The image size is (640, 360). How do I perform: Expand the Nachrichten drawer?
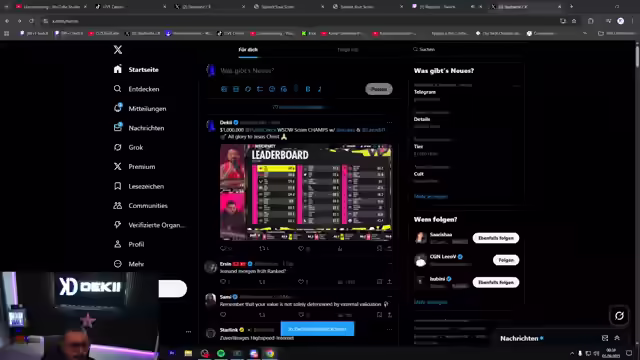[617, 338]
